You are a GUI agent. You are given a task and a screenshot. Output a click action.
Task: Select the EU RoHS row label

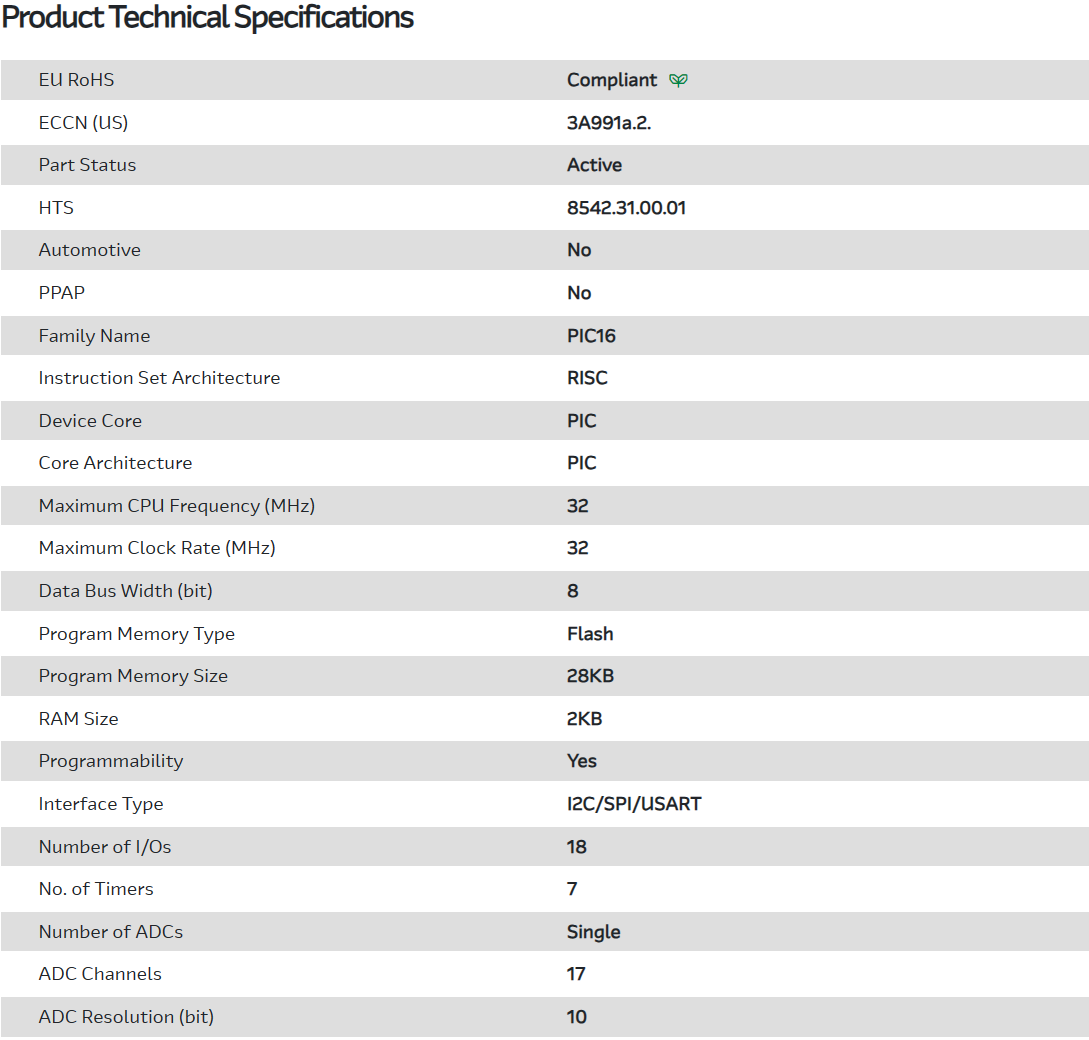click(x=76, y=80)
